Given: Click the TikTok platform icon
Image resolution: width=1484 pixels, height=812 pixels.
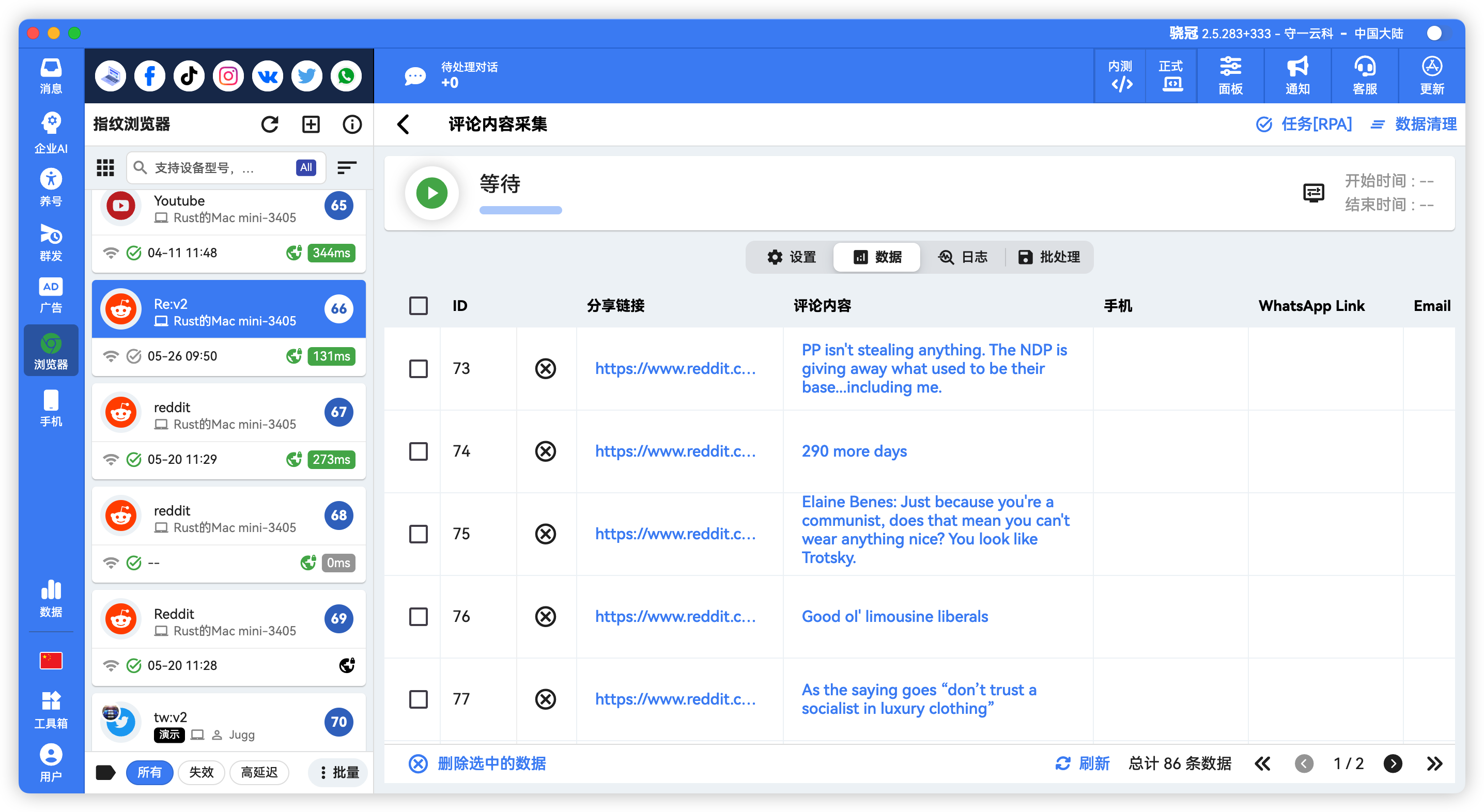Looking at the screenshot, I should click(189, 76).
